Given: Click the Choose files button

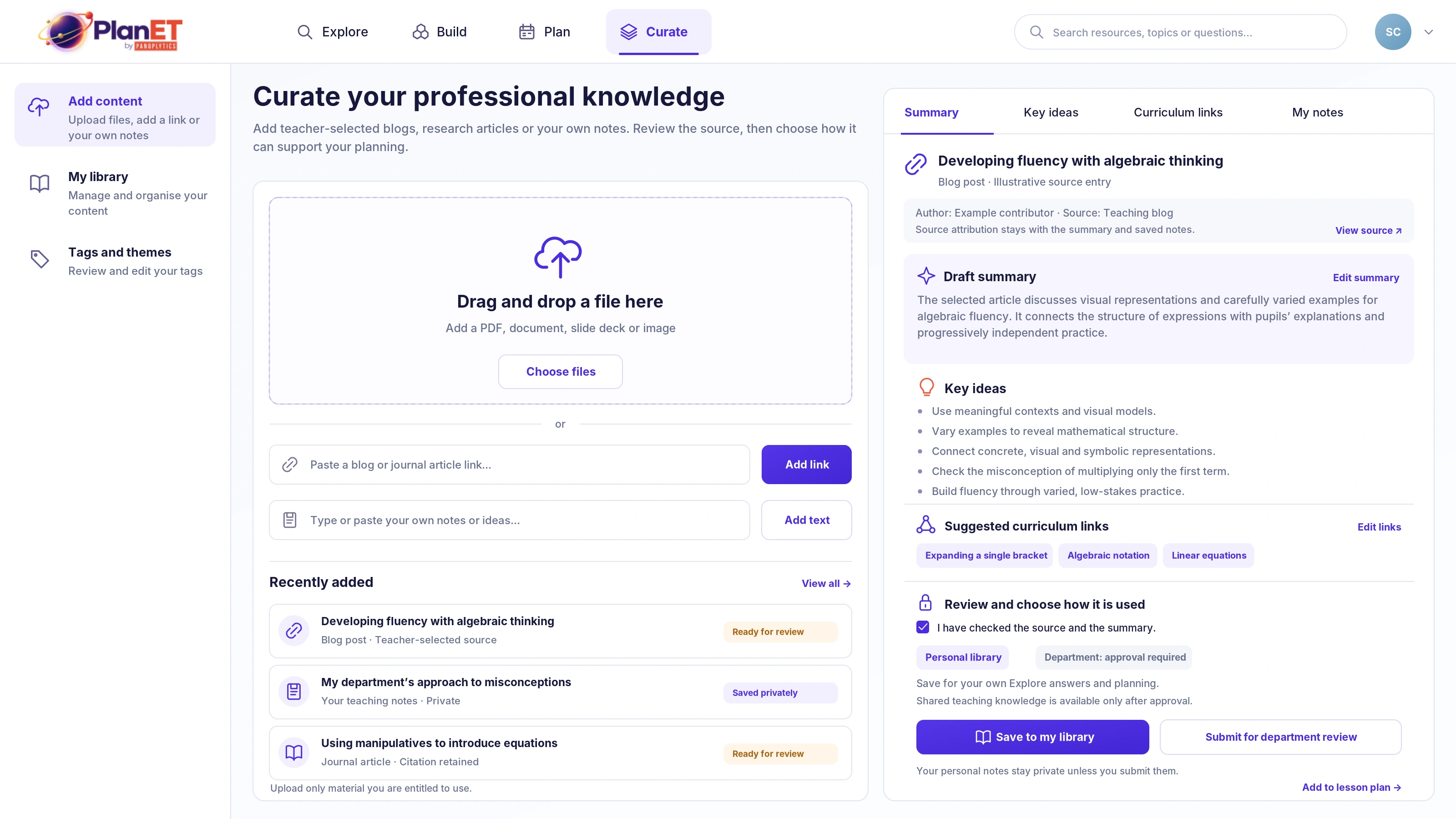Looking at the screenshot, I should pos(560,371).
